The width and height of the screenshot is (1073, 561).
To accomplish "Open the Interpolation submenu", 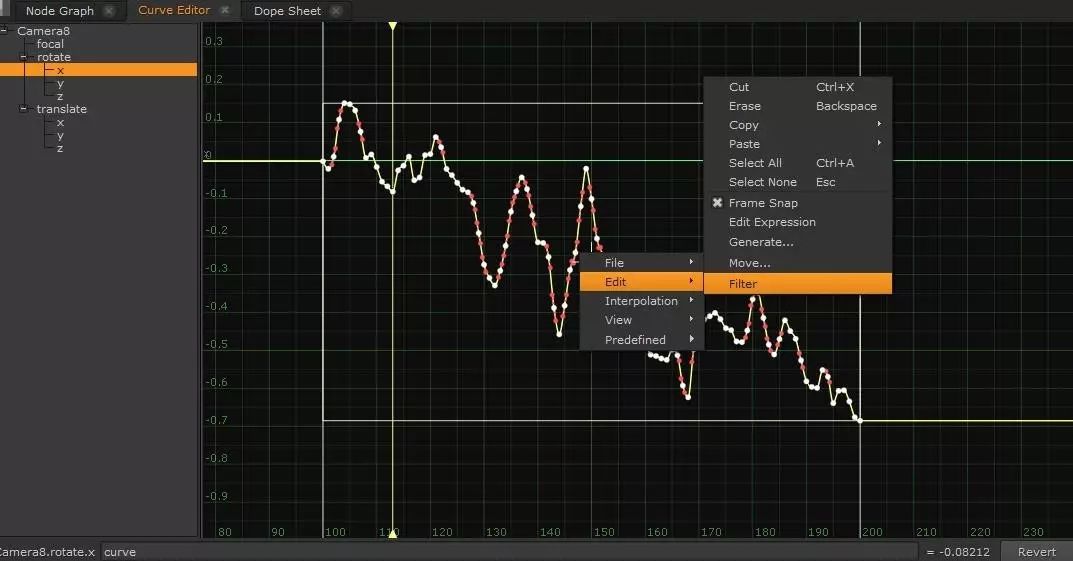I will pyautogui.click(x=642, y=301).
